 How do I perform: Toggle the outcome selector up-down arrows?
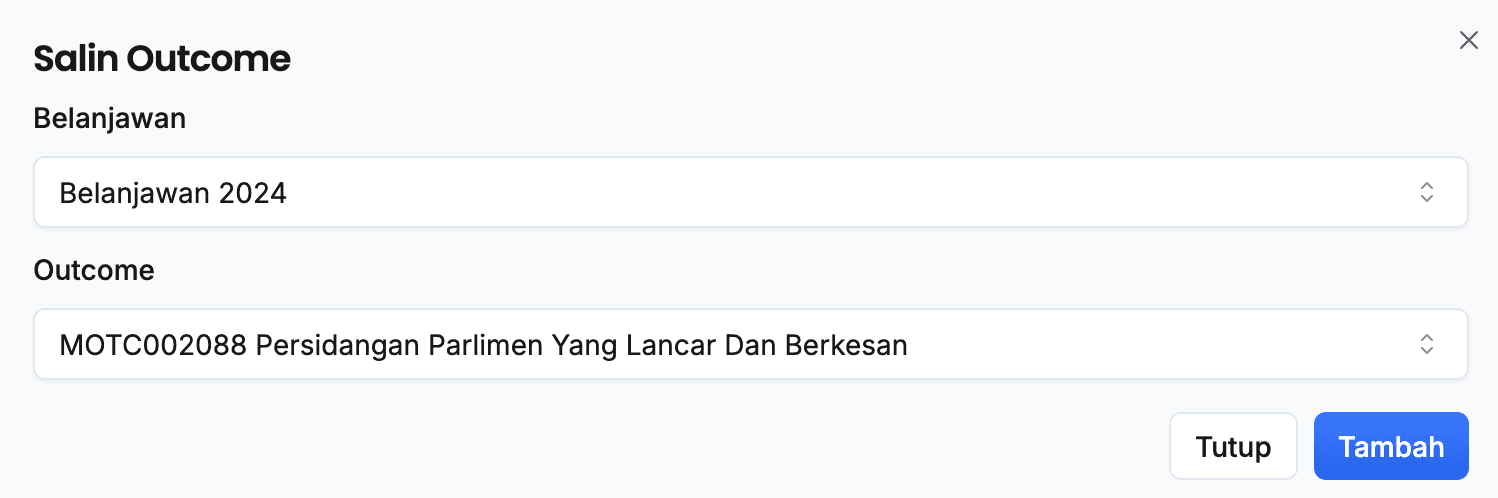1427,344
